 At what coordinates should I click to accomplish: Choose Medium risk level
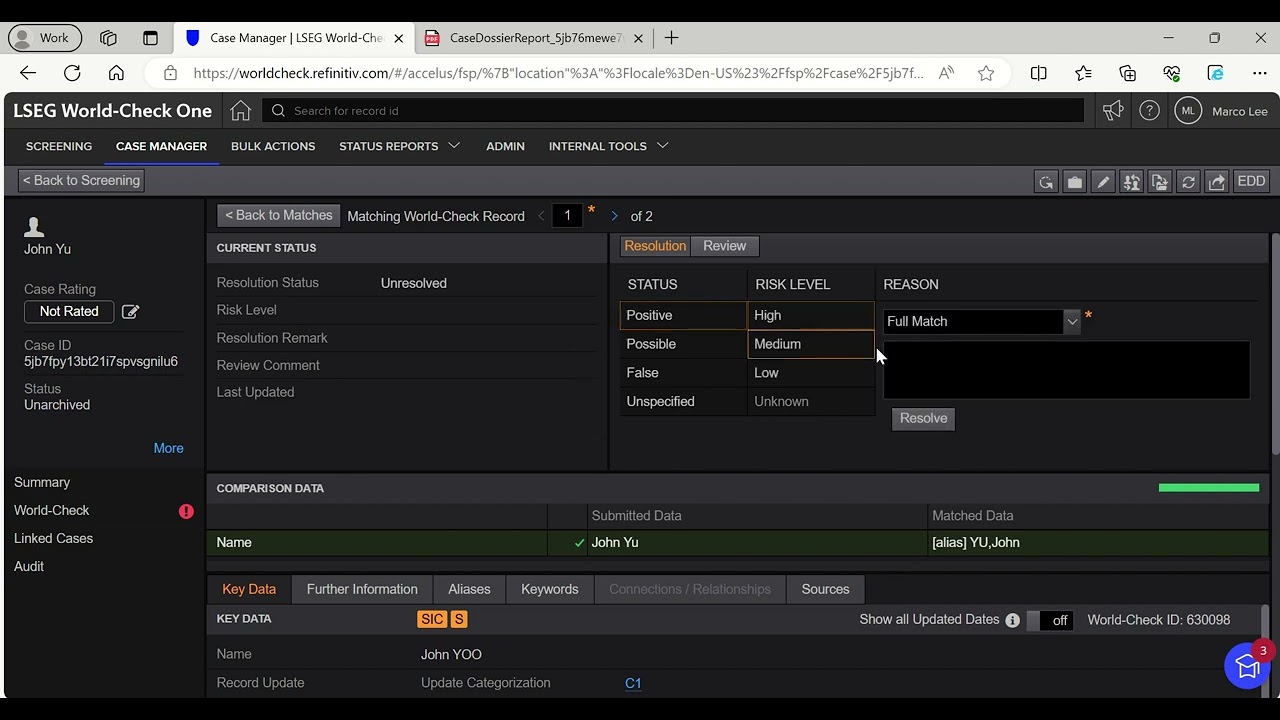811,344
